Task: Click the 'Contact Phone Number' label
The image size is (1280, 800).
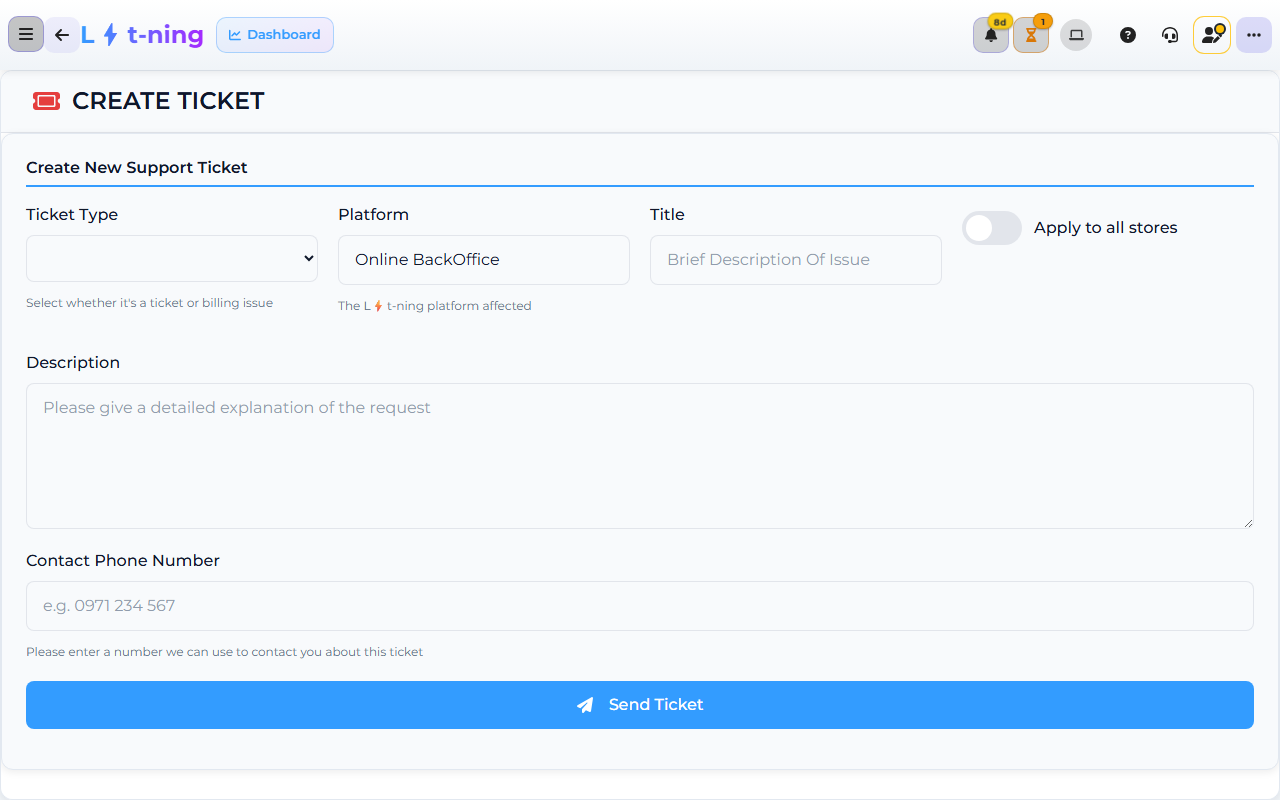Action: pyautogui.click(x=123, y=561)
